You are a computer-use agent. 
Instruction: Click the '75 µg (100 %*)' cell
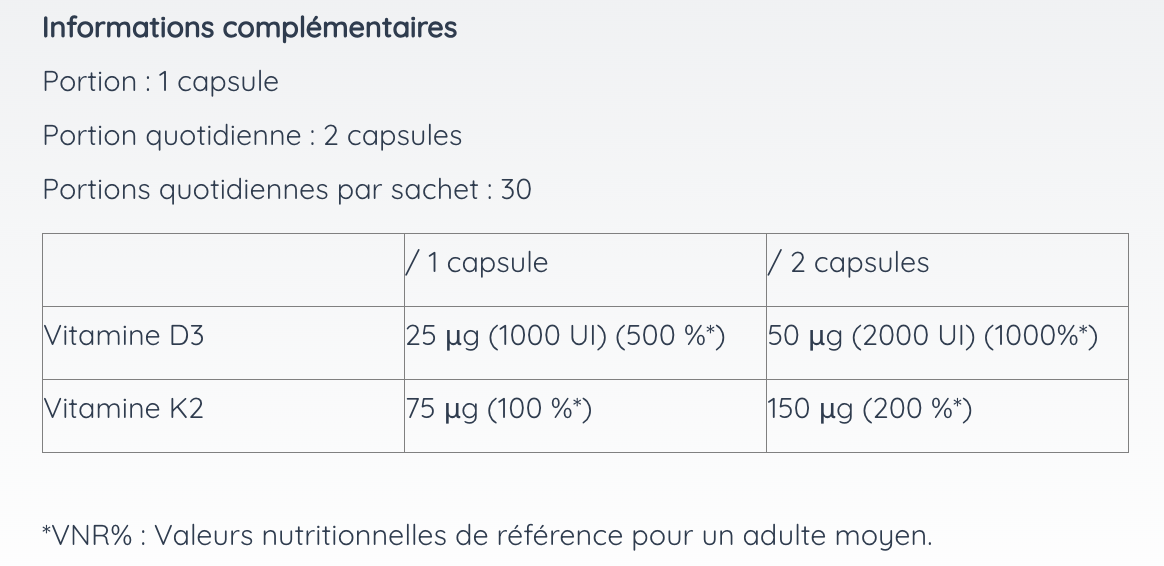pos(585,416)
